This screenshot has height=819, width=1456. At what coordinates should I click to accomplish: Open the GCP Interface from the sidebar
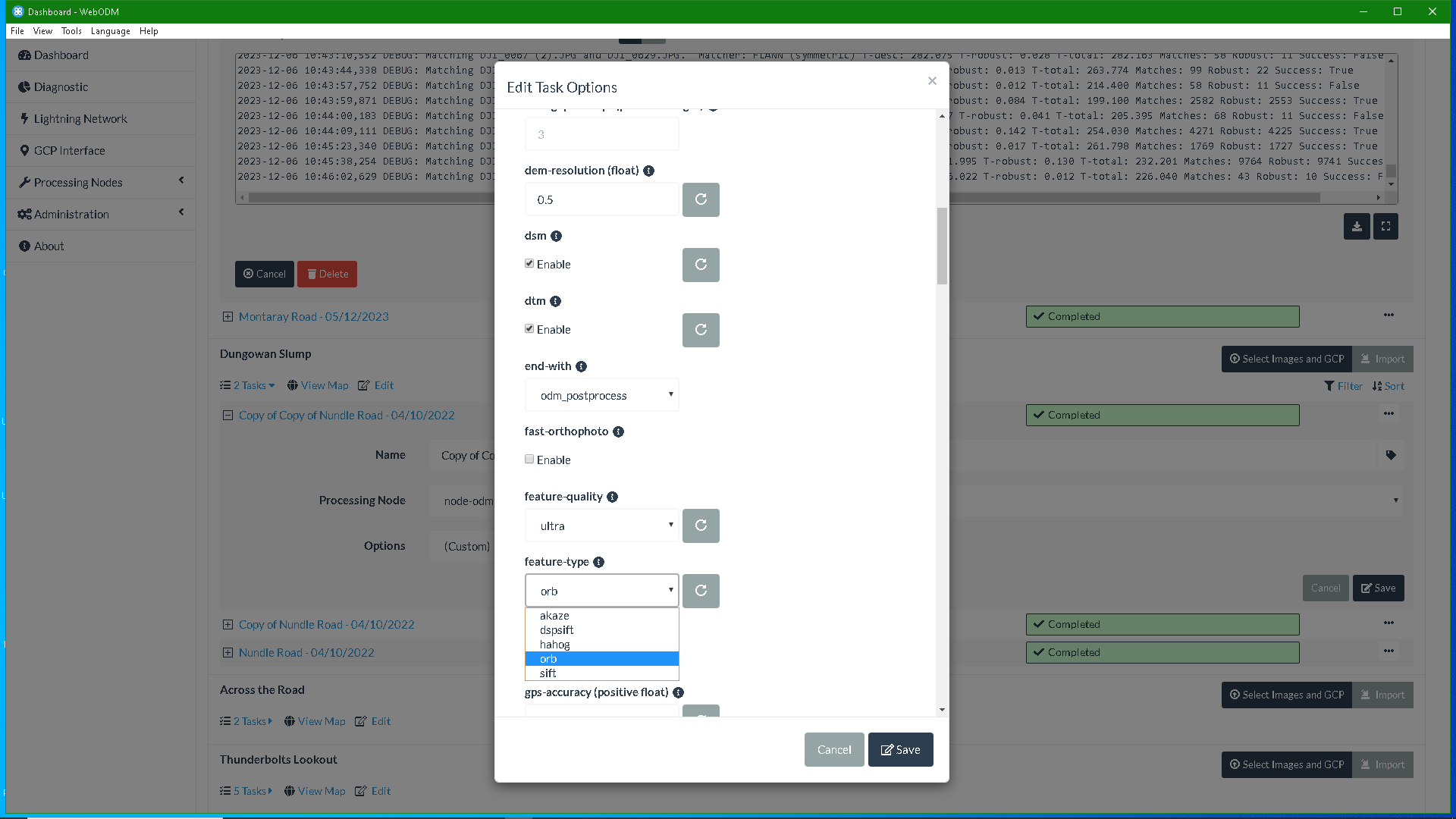tap(68, 150)
